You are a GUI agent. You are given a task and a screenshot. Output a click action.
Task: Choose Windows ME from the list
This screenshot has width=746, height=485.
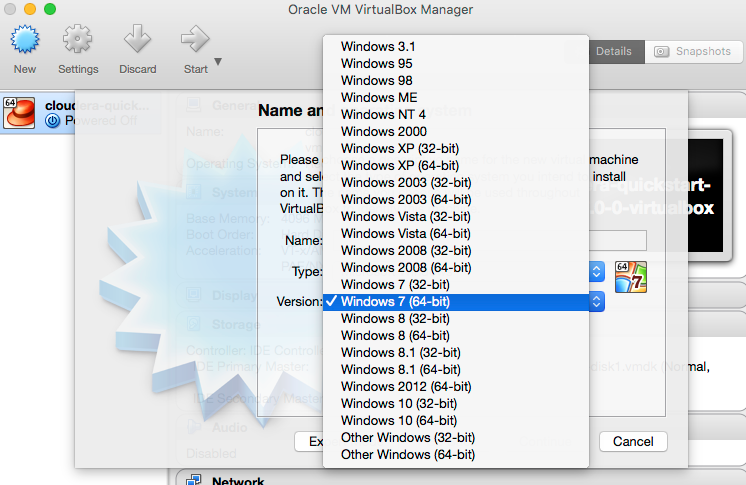[x=456, y=98]
